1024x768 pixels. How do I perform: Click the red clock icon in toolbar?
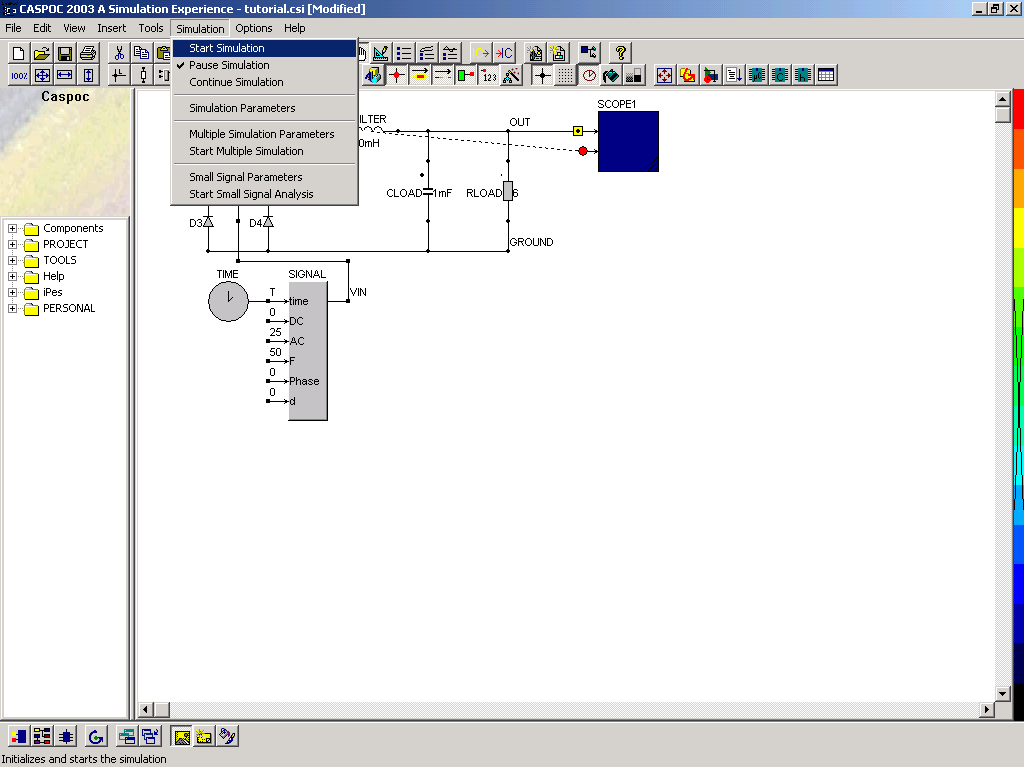point(589,75)
